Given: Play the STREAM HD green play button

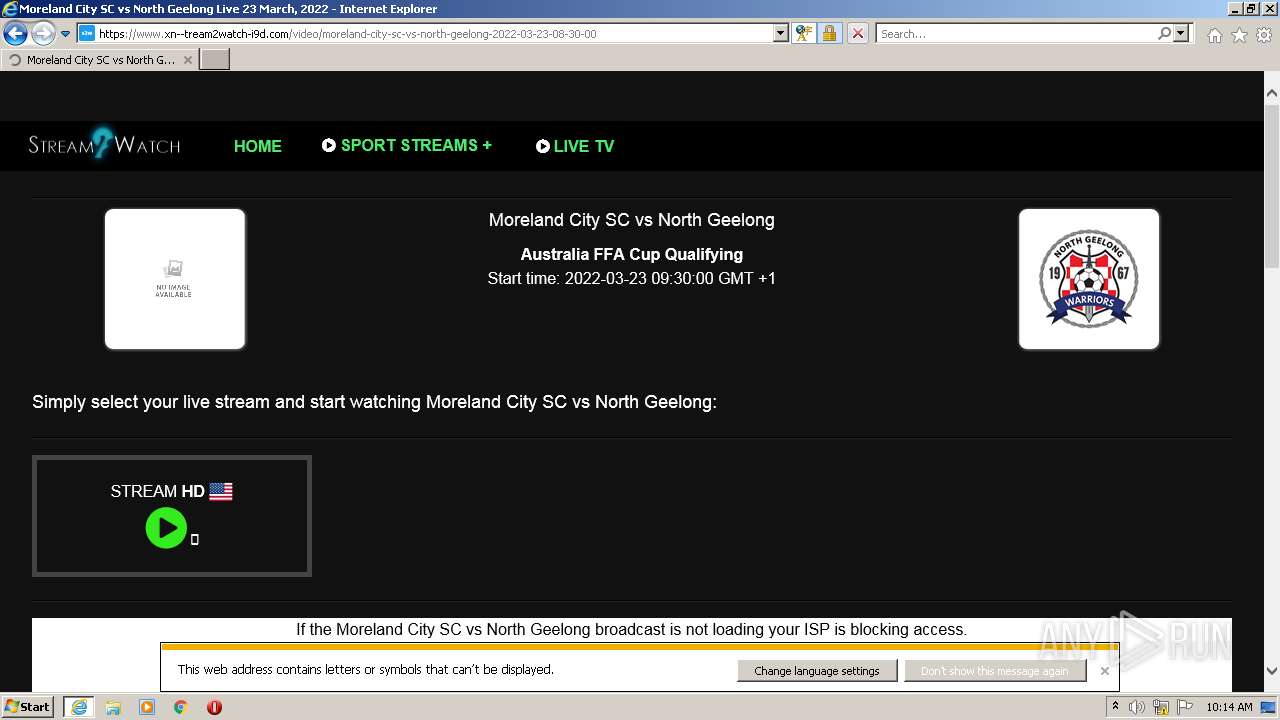Looking at the screenshot, I should [166, 528].
